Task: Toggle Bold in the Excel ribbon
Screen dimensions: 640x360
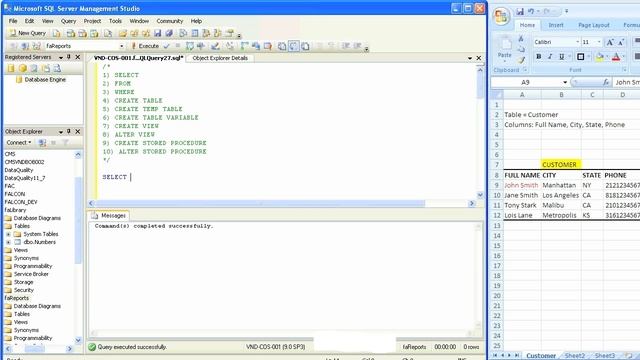Action: 539,57
